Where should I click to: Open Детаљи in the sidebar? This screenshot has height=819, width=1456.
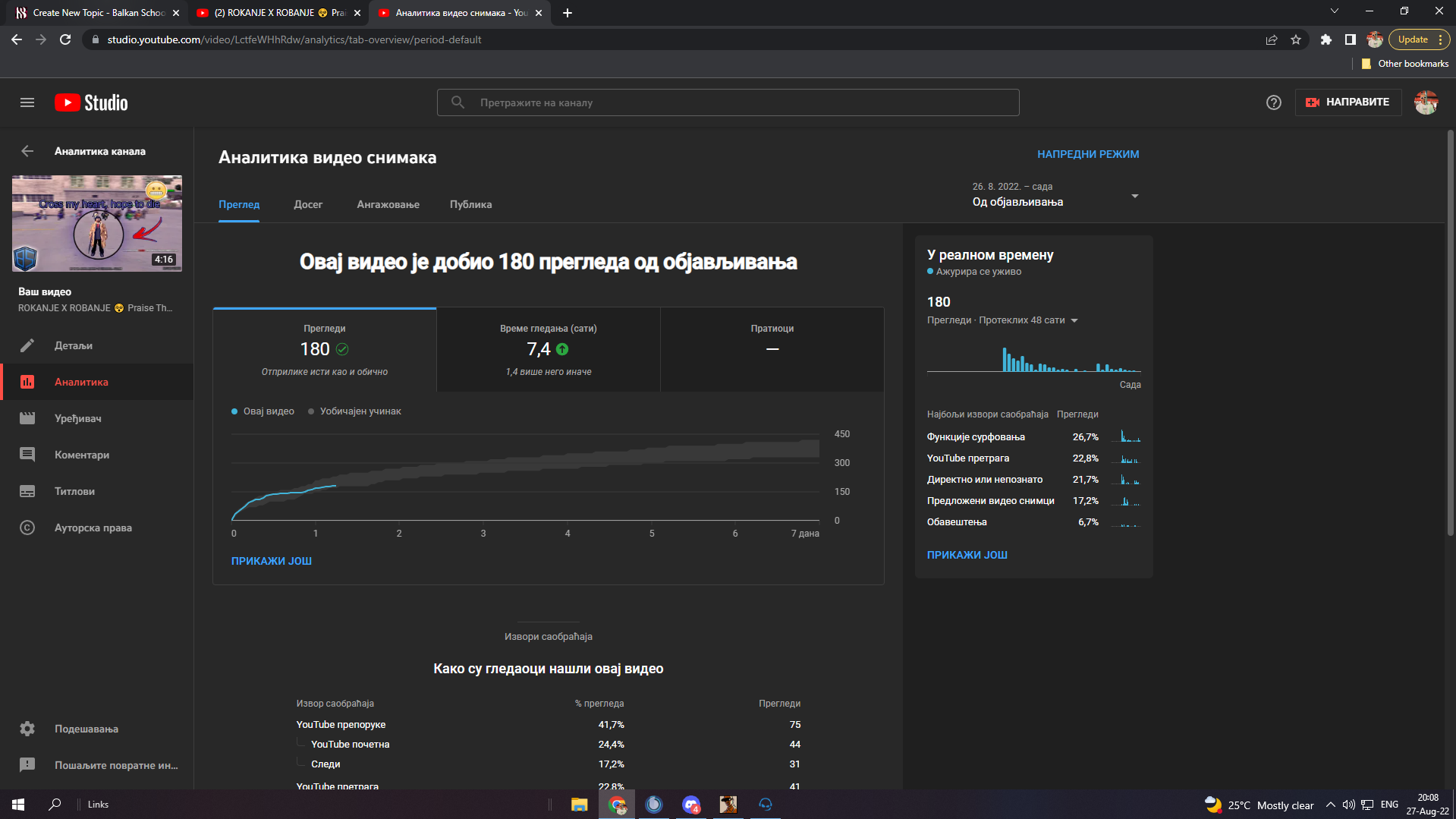(x=97, y=345)
